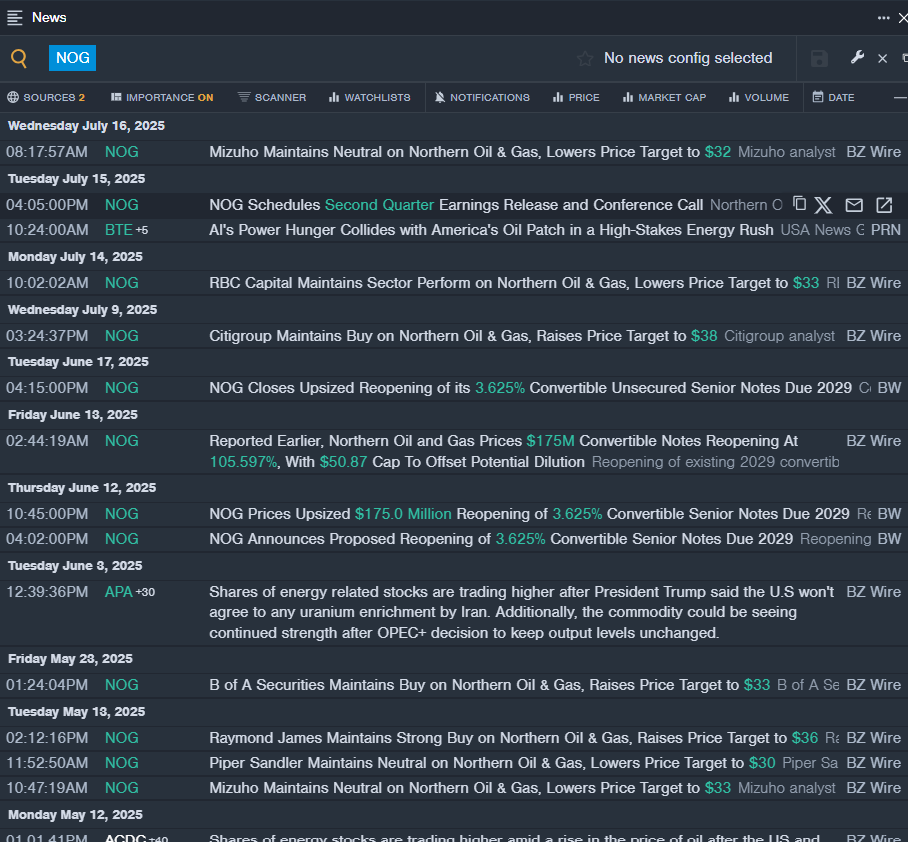Toggle the favorite star for news config
Screen dimensions: 908x842
point(585,58)
